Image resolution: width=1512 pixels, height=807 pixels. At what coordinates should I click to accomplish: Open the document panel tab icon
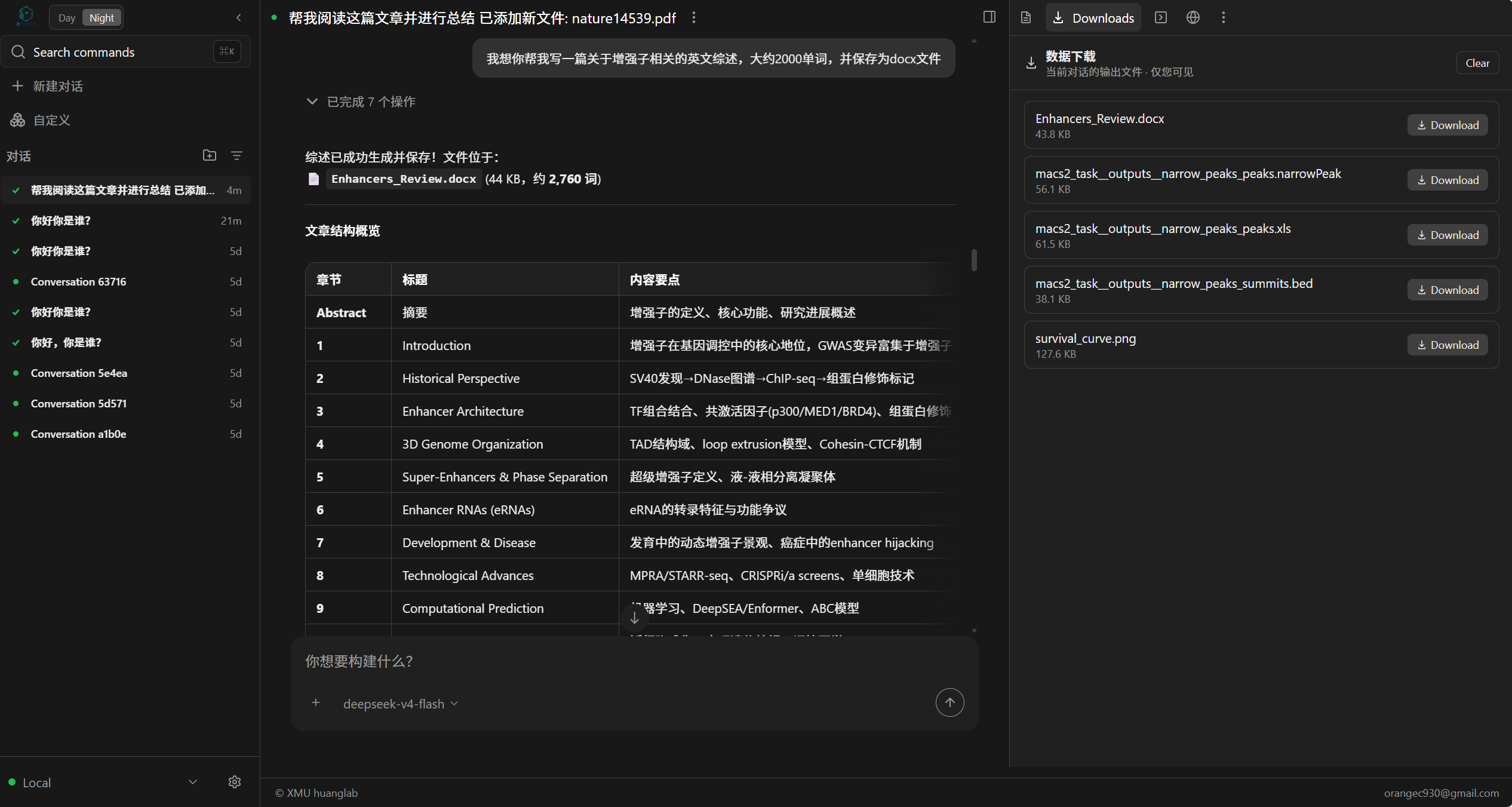point(1026,17)
